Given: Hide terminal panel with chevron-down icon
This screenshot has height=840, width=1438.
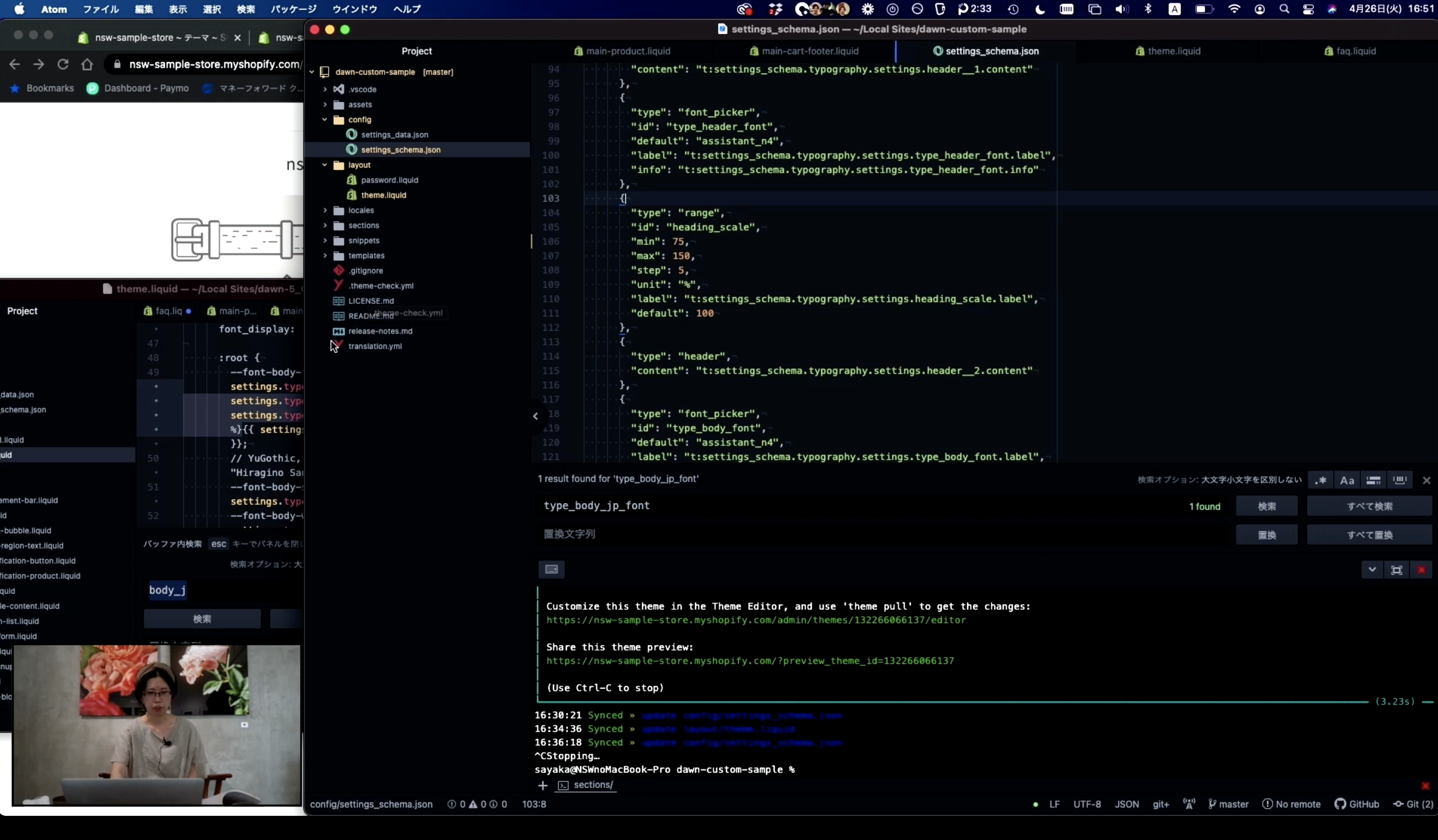Looking at the screenshot, I should 1372,570.
